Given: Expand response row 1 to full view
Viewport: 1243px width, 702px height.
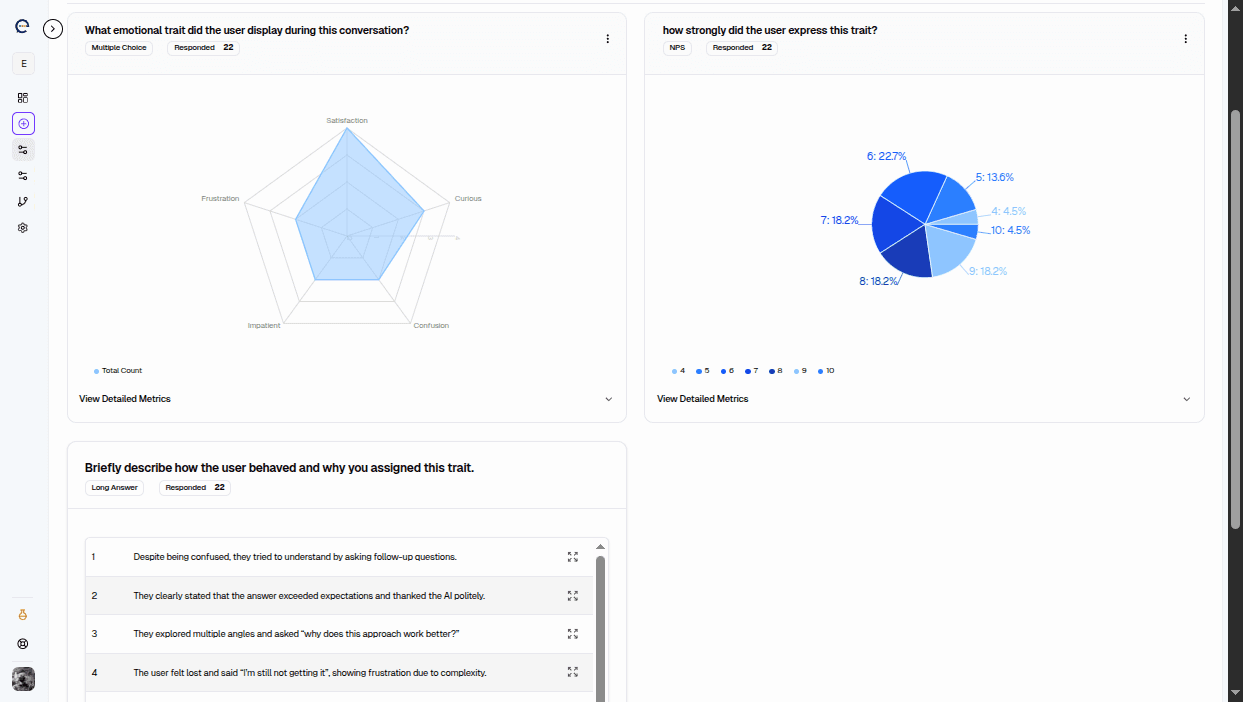Looking at the screenshot, I should [573, 557].
